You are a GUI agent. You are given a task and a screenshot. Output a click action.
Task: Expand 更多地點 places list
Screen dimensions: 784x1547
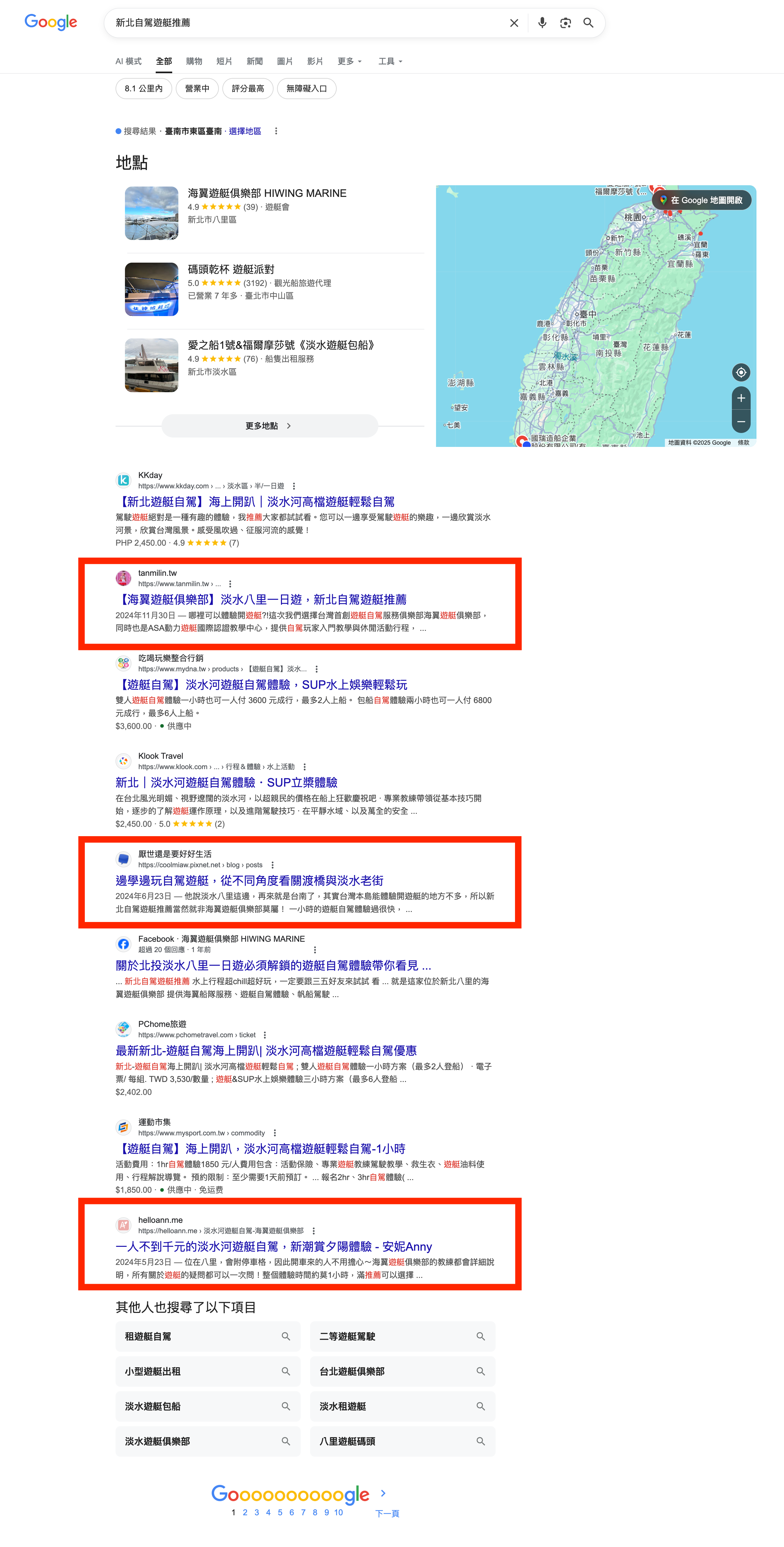click(270, 426)
